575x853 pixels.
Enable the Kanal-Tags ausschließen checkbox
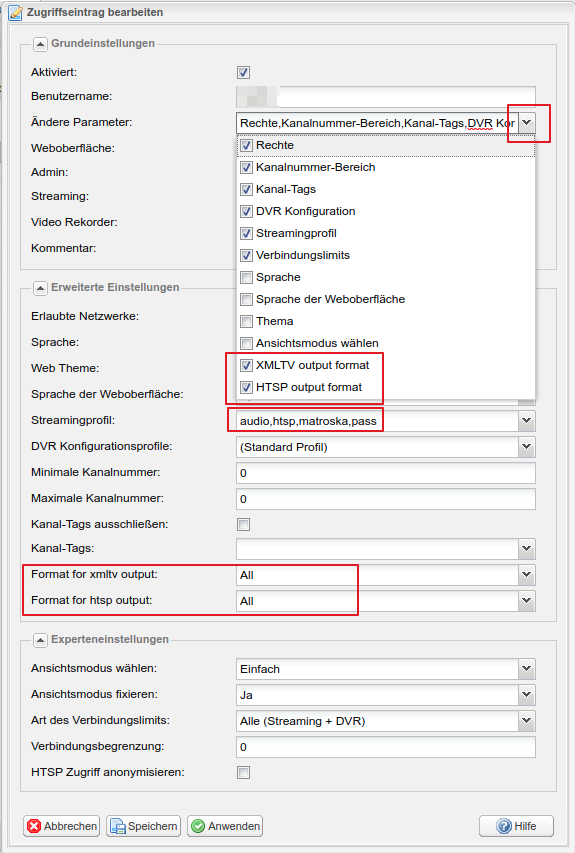pyautogui.click(x=243, y=524)
